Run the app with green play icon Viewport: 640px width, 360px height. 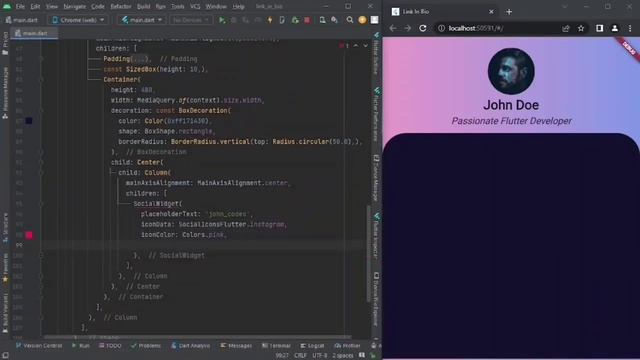[x=222, y=20]
